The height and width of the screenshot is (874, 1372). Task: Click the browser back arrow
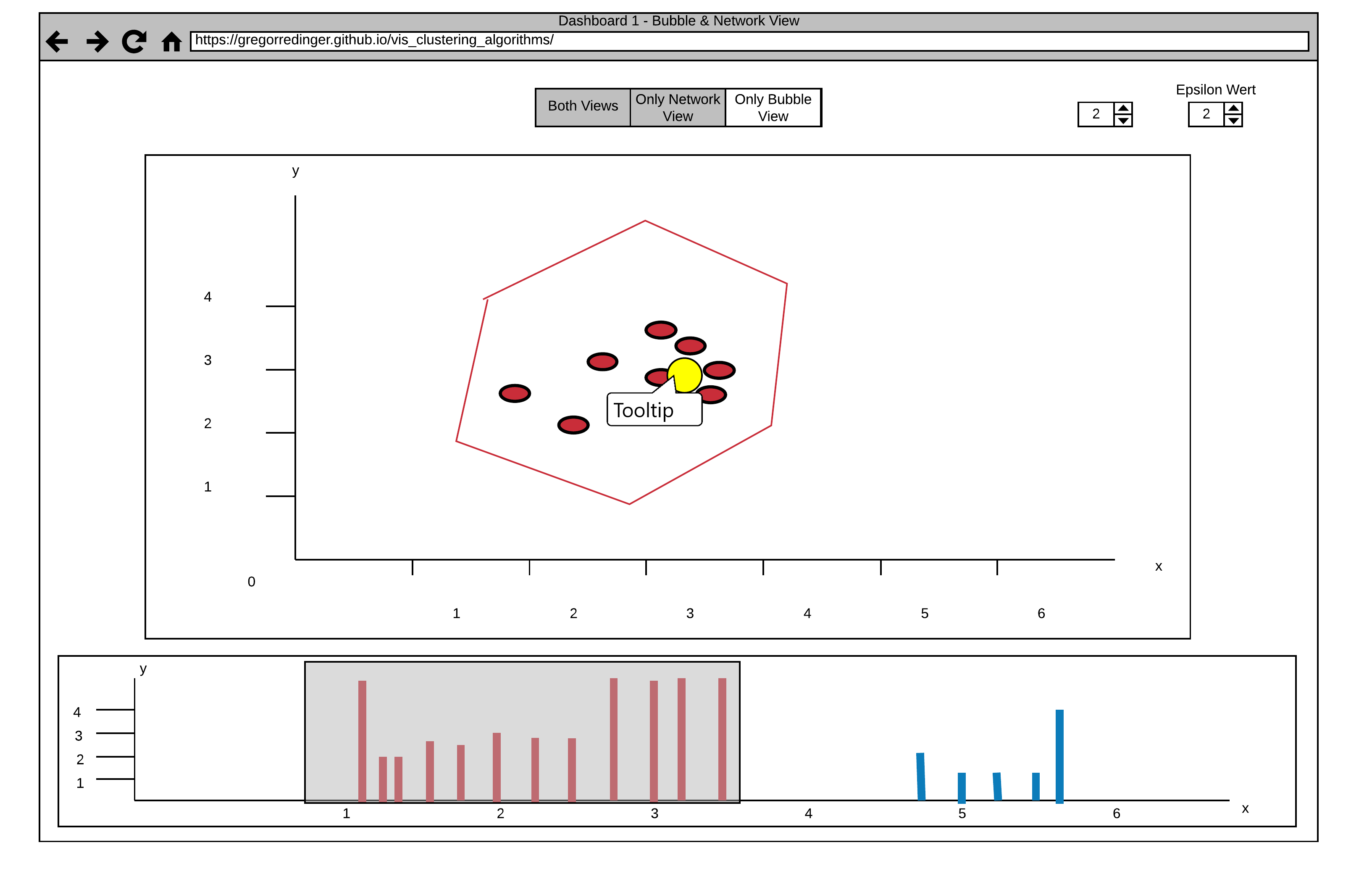click(x=57, y=42)
